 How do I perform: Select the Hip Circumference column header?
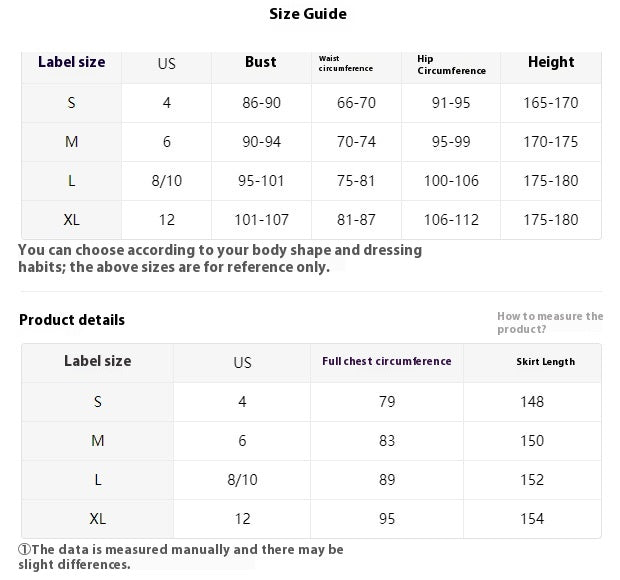(451, 65)
